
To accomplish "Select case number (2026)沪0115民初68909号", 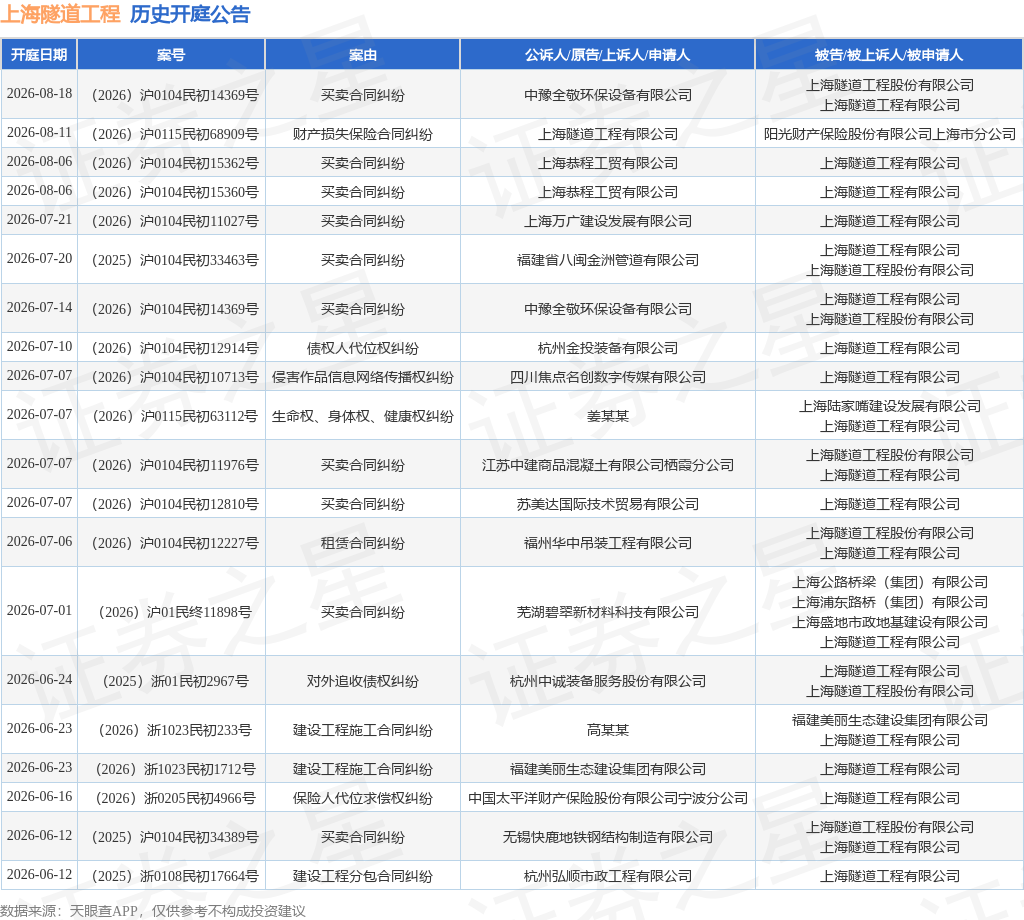I will [175, 135].
